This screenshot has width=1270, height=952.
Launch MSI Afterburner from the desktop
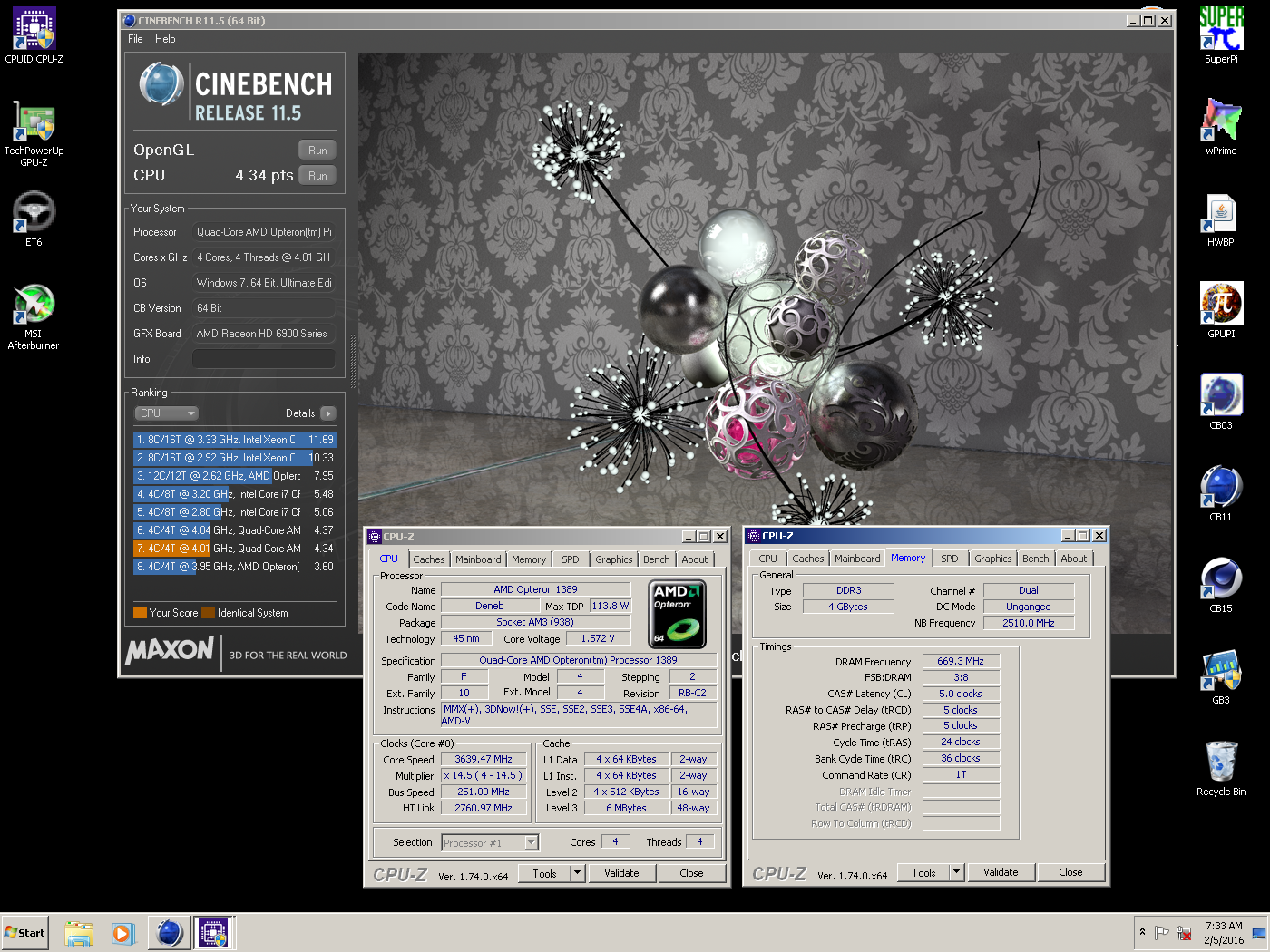[34, 316]
